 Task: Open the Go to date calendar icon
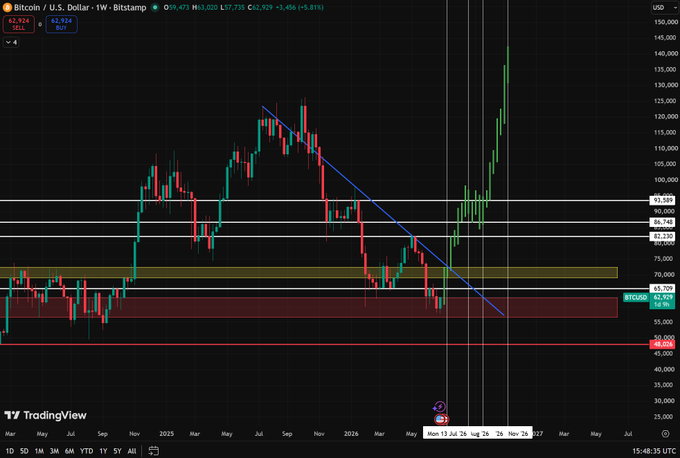click(x=154, y=451)
